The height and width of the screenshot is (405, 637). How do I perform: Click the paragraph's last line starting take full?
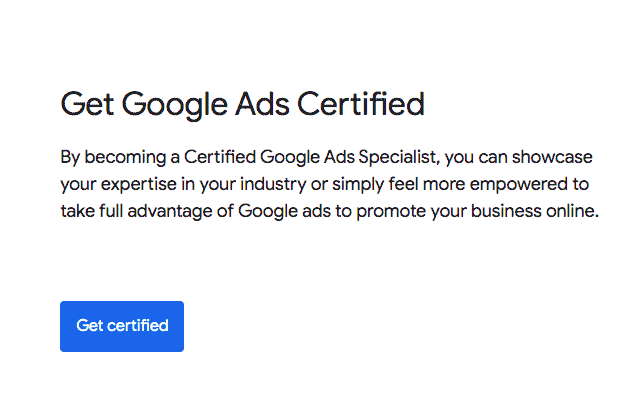[x=329, y=212]
